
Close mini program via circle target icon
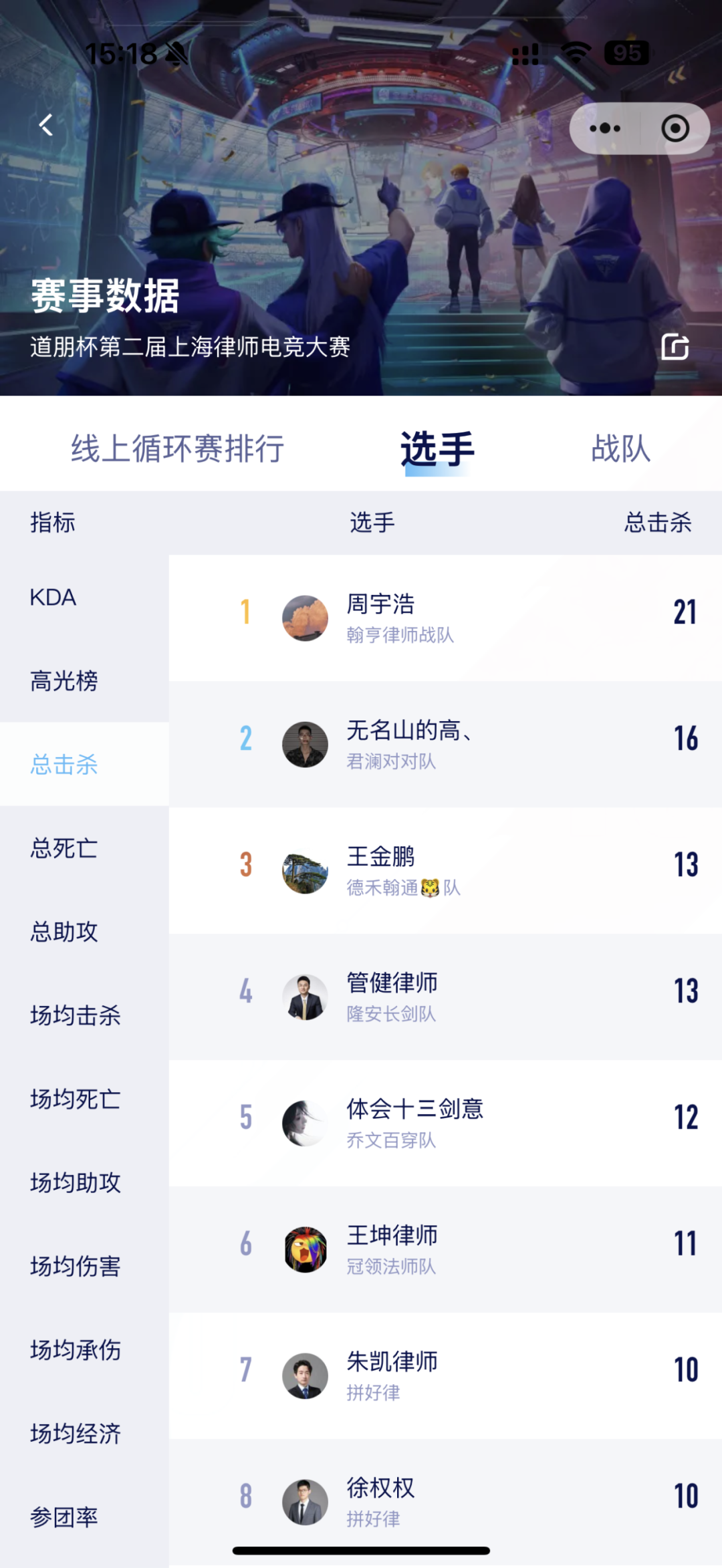675,128
